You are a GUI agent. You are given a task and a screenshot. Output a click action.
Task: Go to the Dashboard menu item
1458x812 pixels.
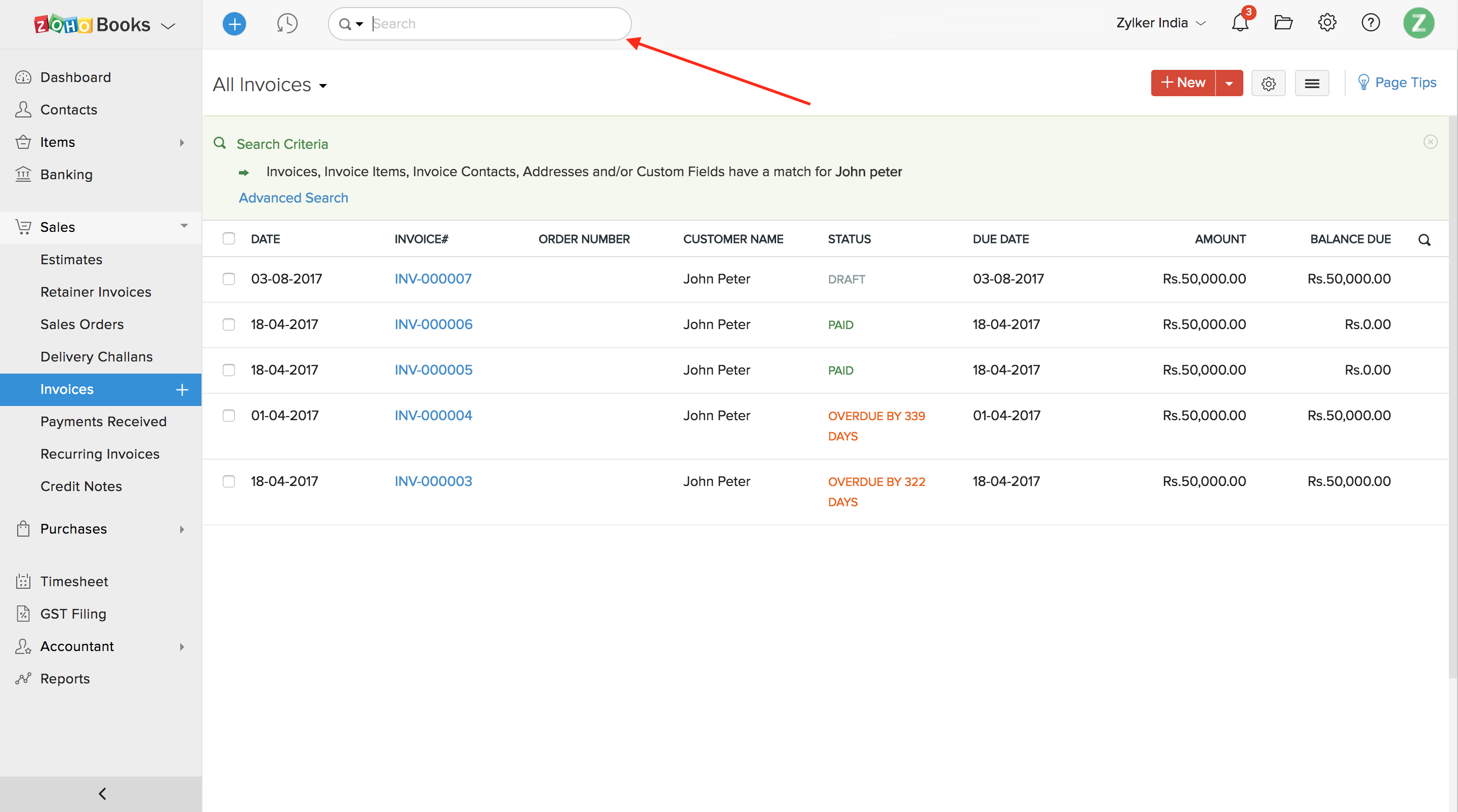(75, 77)
